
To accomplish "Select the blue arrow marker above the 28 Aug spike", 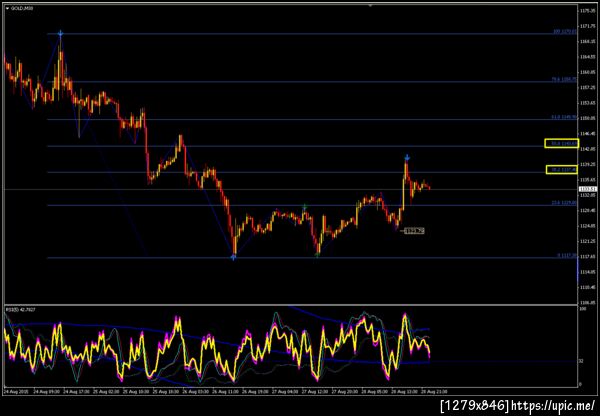I will 407,157.
